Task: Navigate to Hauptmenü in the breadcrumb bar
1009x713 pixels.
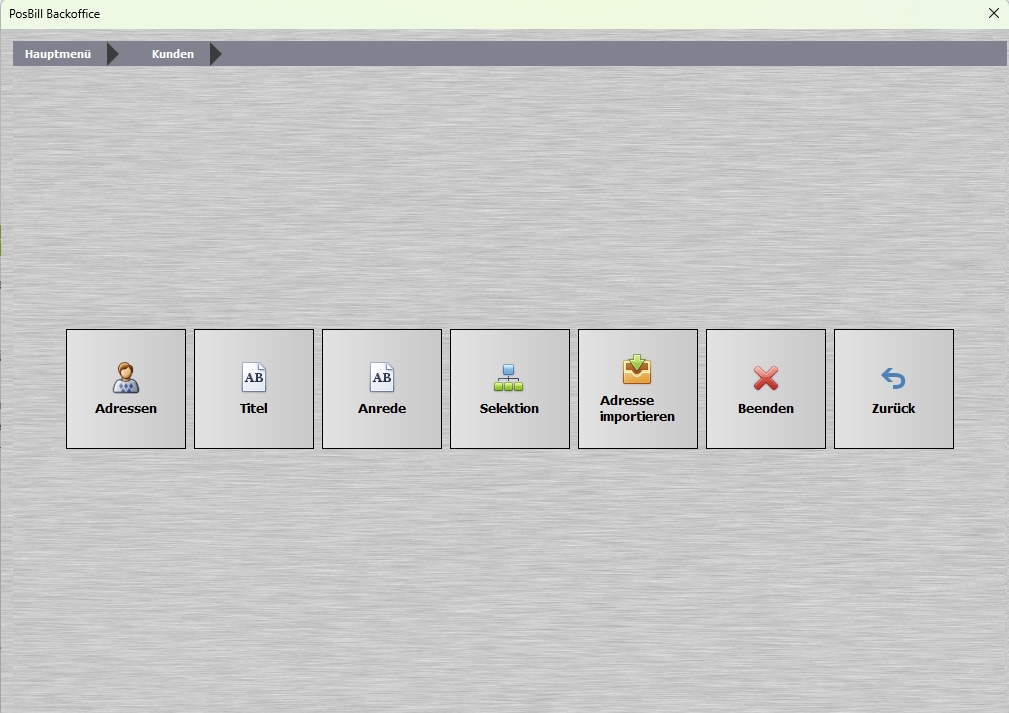Action: coord(58,54)
